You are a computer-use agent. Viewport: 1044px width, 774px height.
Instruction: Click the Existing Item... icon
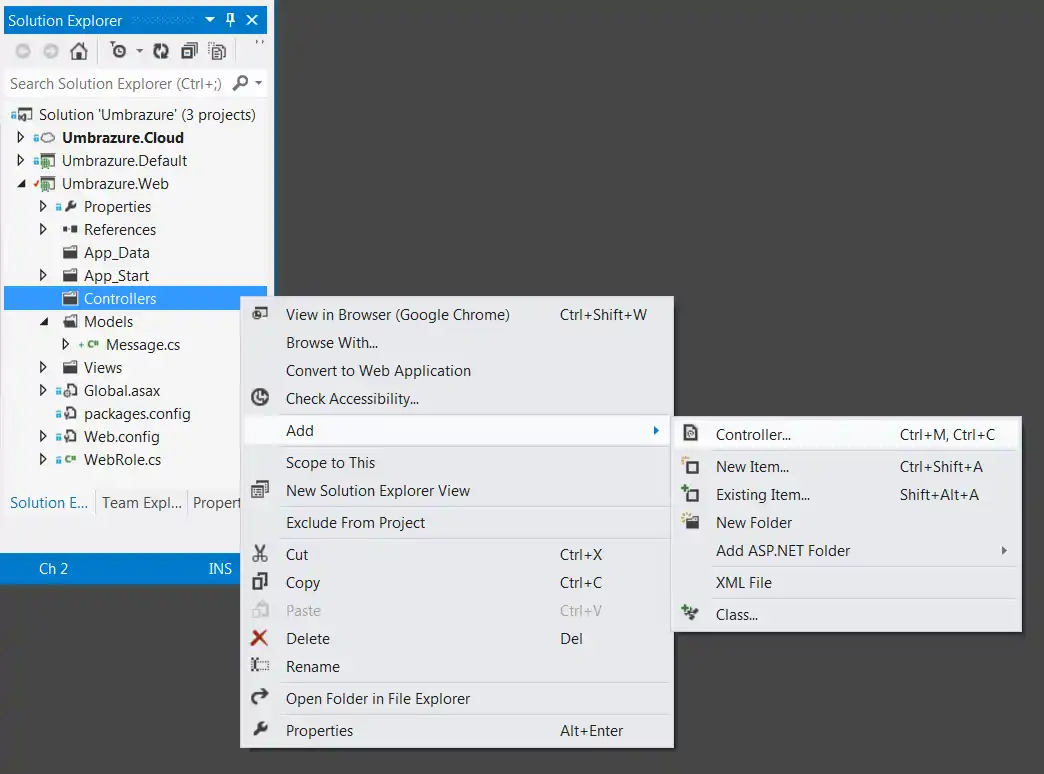[x=690, y=494]
